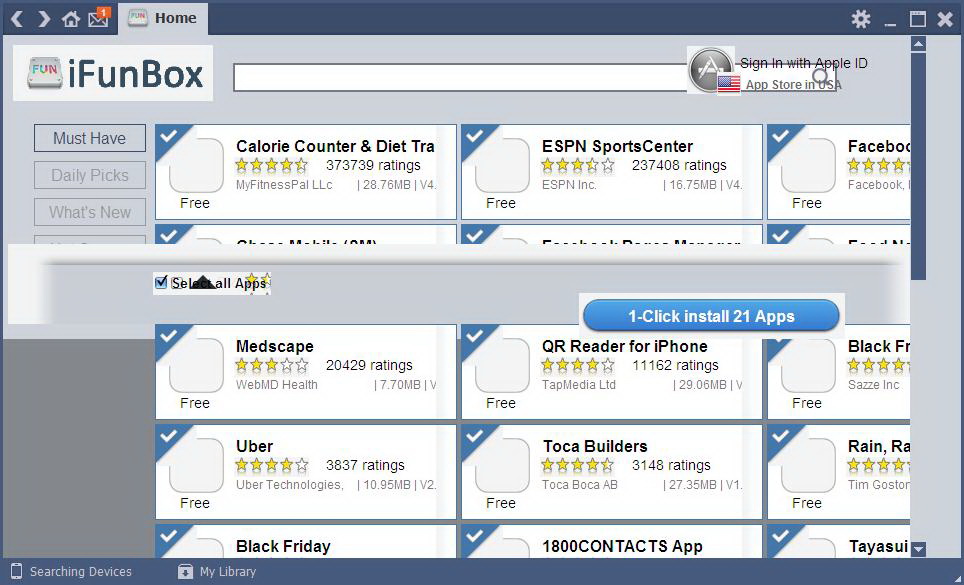Image resolution: width=964 pixels, height=585 pixels.
Task: Click the MyFitnessPal LLc developer name
Action: click(284, 185)
